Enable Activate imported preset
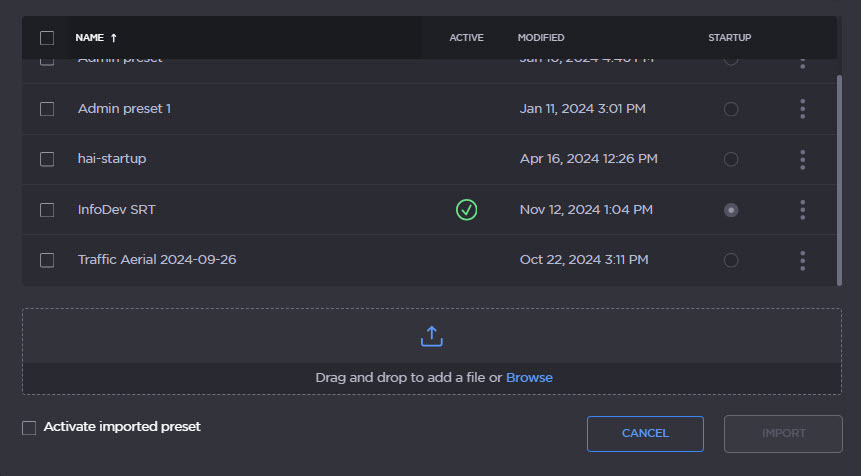 [x=29, y=428]
